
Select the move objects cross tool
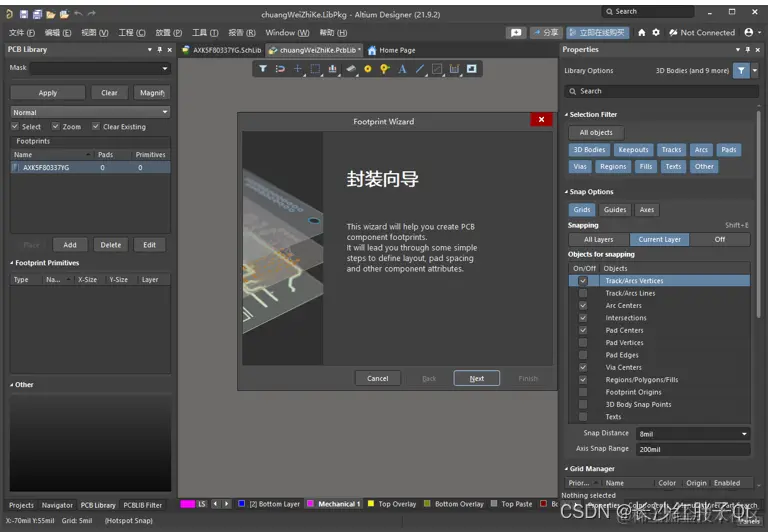297,69
